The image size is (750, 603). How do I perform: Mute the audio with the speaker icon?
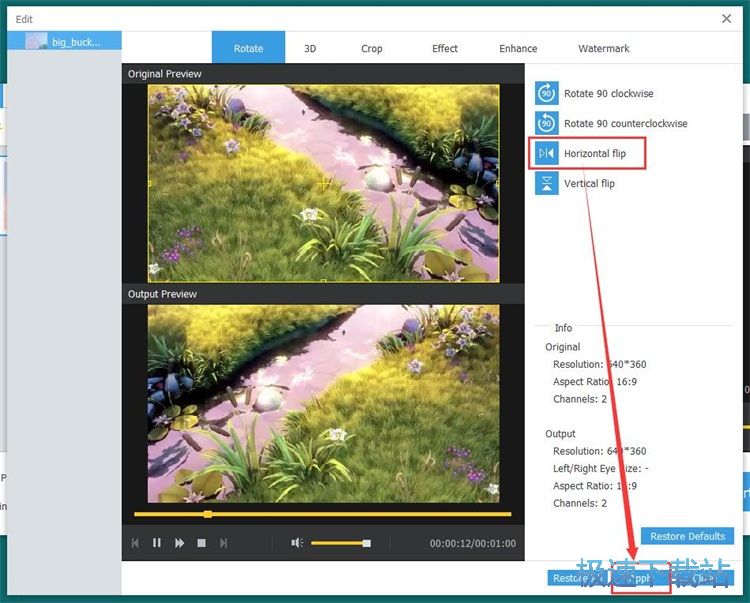pyautogui.click(x=297, y=543)
